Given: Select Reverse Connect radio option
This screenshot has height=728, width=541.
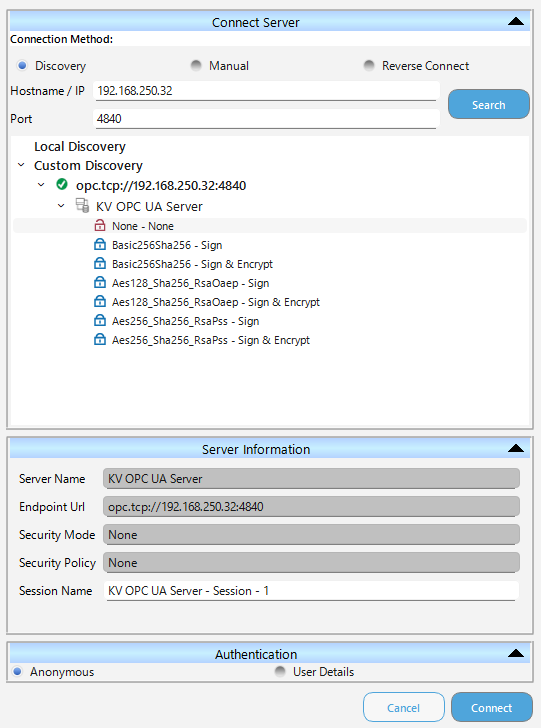Looking at the screenshot, I should [x=369, y=65].
